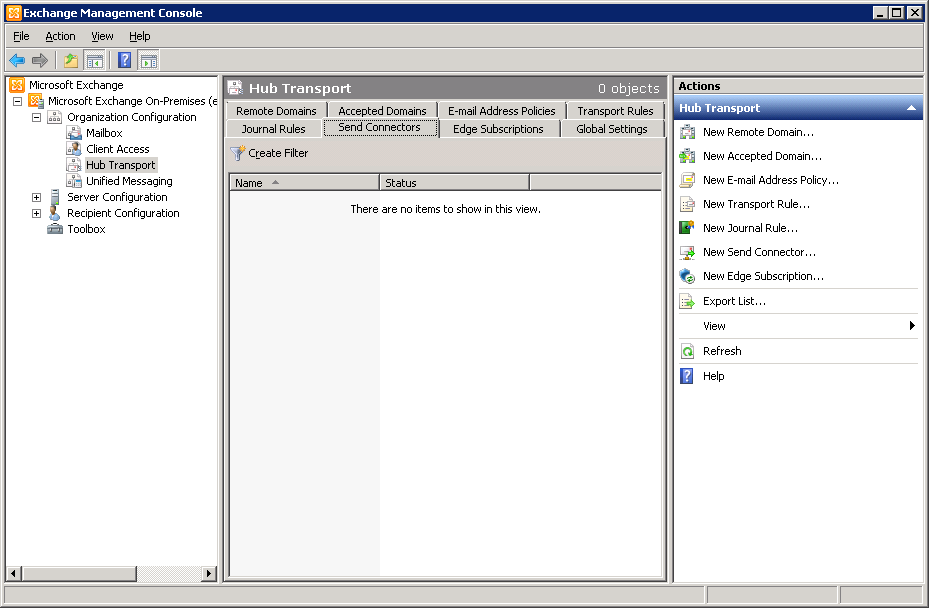Click the Microsoft Exchange root tree icon
This screenshot has width=929, height=608.
pos(17,85)
